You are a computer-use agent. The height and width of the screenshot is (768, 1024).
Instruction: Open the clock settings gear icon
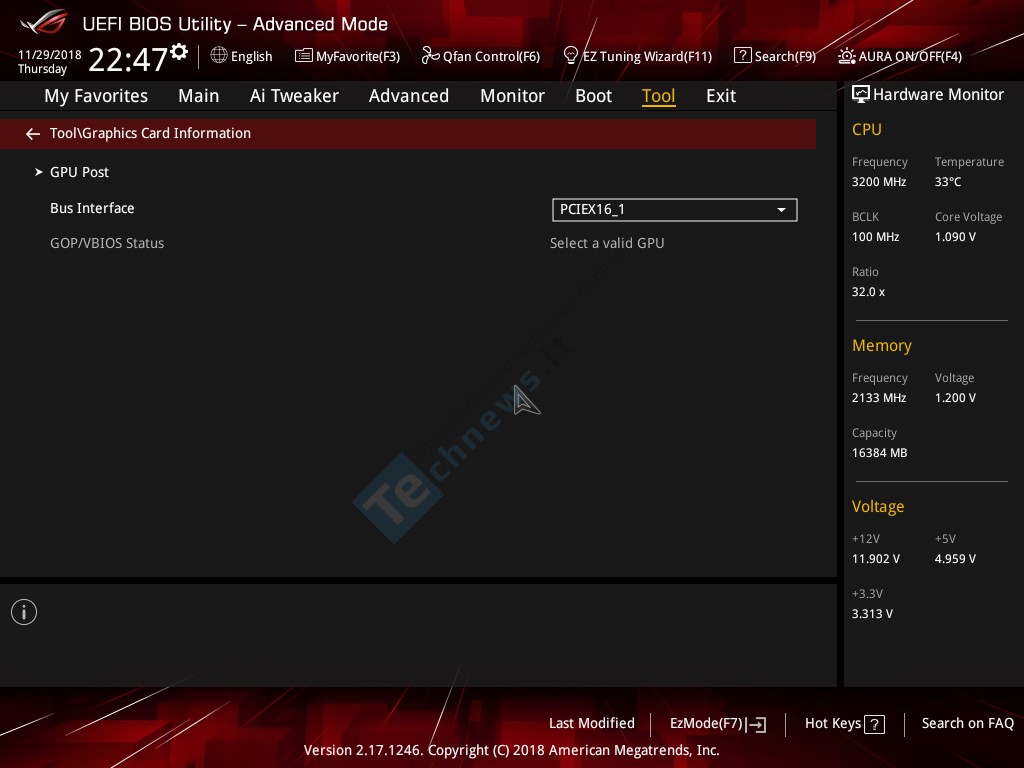click(179, 51)
